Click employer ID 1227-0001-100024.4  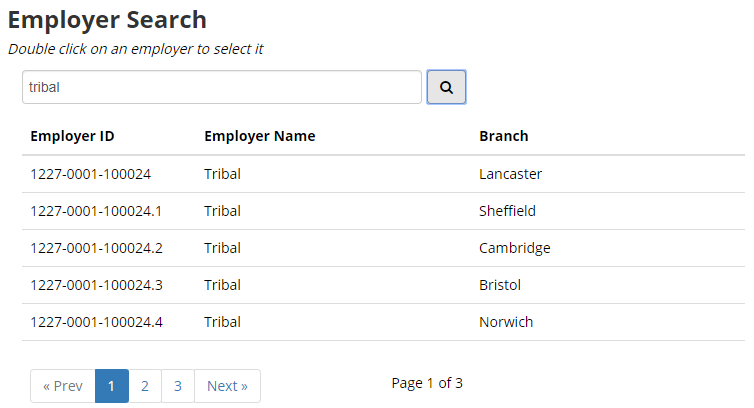(x=96, y=322)
